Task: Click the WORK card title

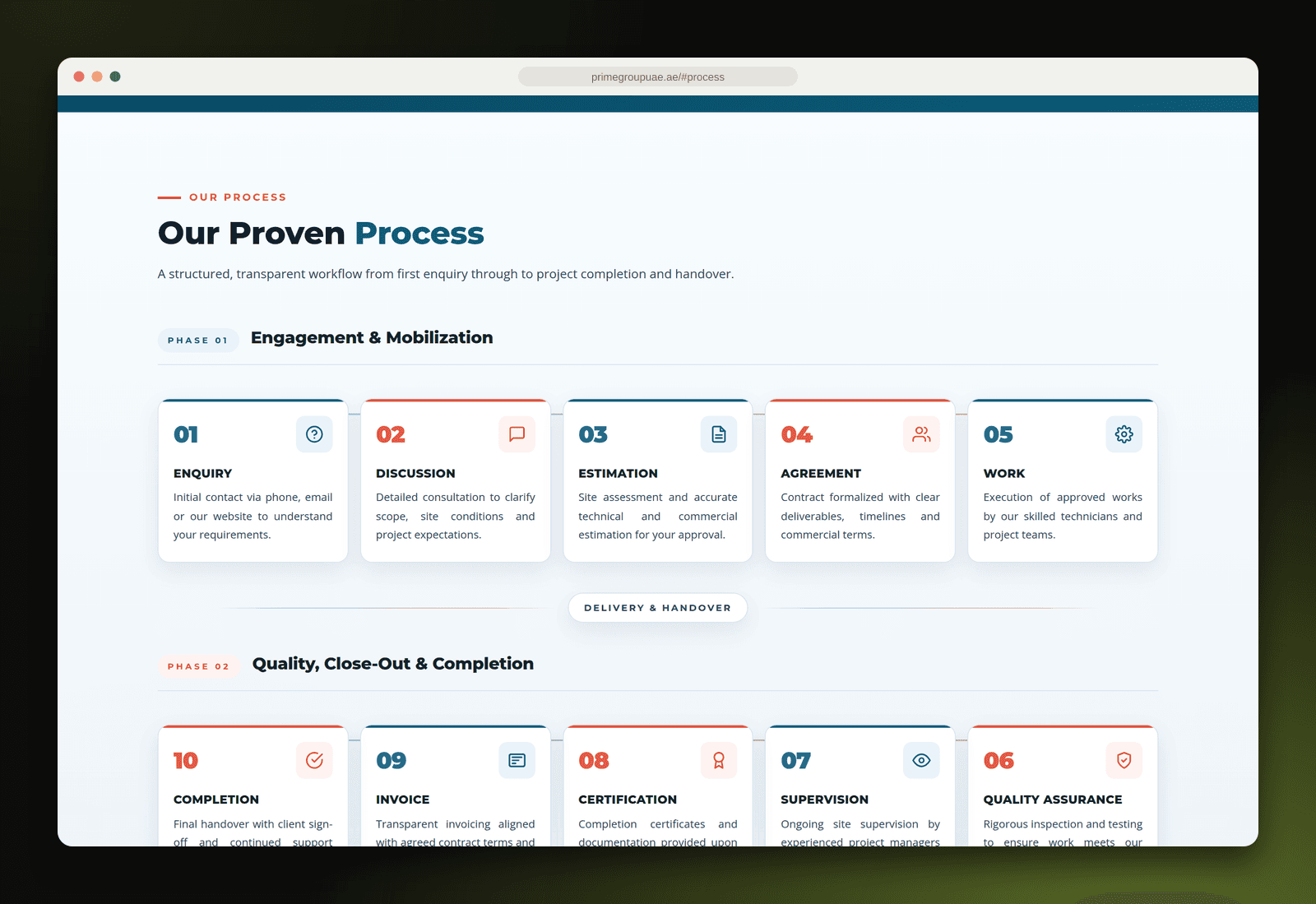Action: click(x=1004, y=474)
